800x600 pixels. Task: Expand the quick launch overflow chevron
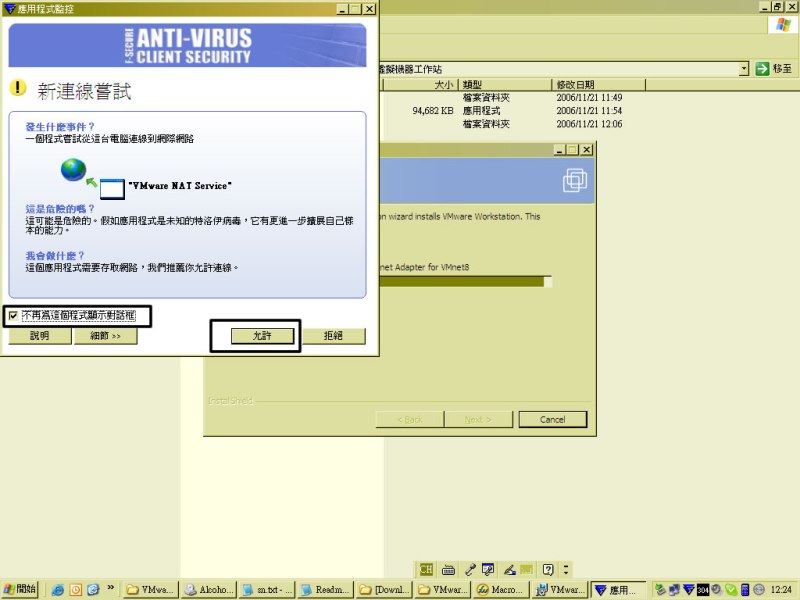[x=110, y=588]
